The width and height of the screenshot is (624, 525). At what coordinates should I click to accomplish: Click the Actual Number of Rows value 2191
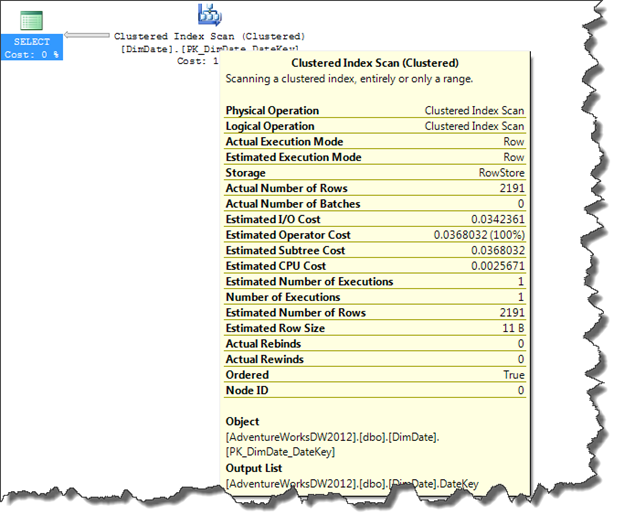tap(512, 188)
